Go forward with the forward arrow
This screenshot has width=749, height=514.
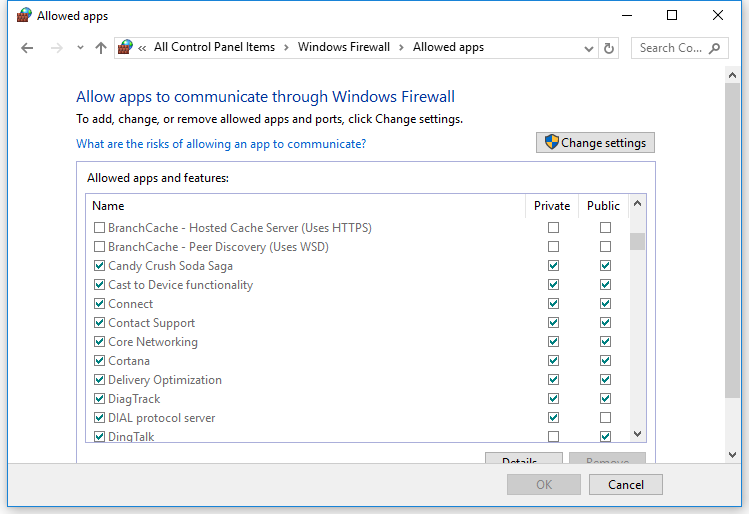[x=56, y=48]
